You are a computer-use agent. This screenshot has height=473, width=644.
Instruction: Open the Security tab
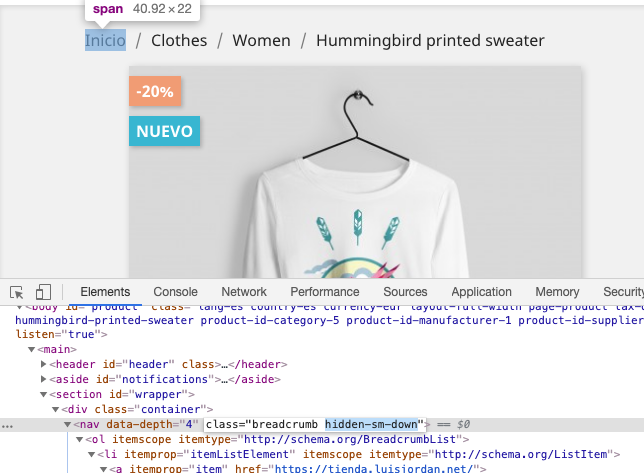(623, 292)
